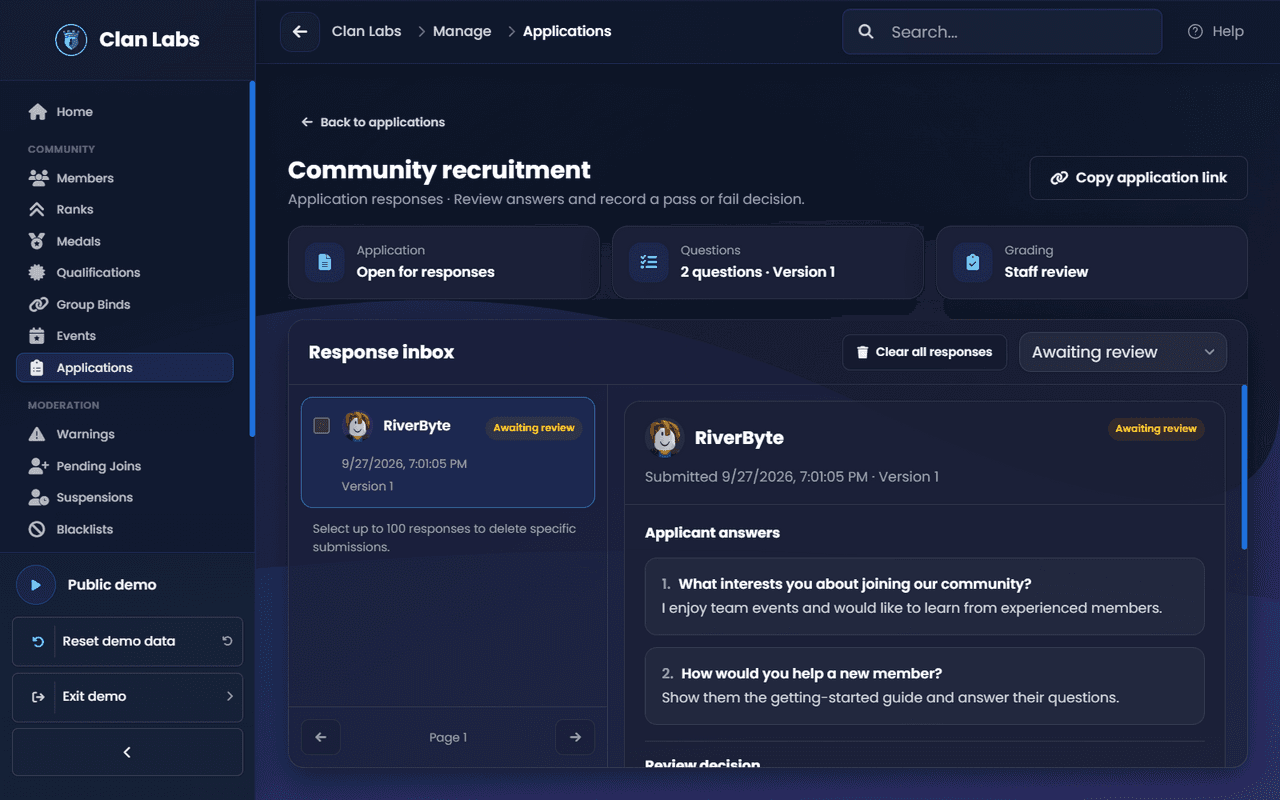Open the Awaiting review filter dropdown
1280x800 pixels.
click(x=1123, y=352)
